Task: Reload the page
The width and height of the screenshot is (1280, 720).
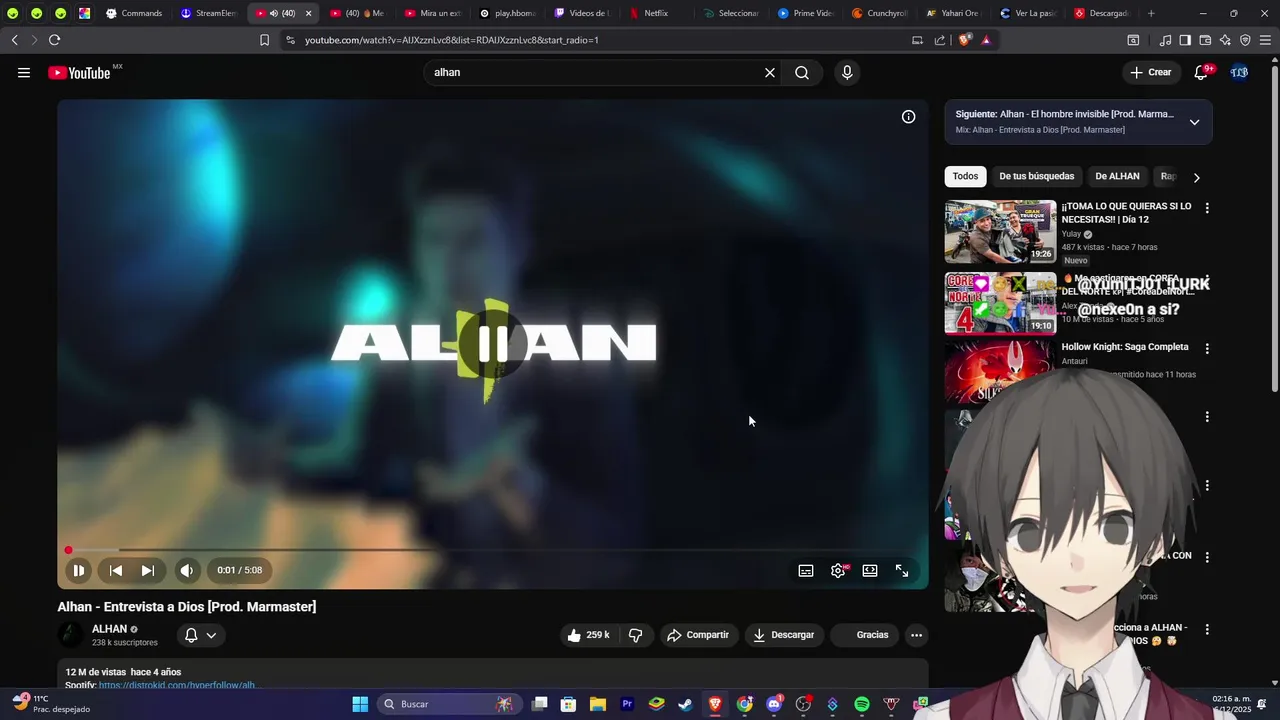Action: pyautogui.click(x=54, y=40)
